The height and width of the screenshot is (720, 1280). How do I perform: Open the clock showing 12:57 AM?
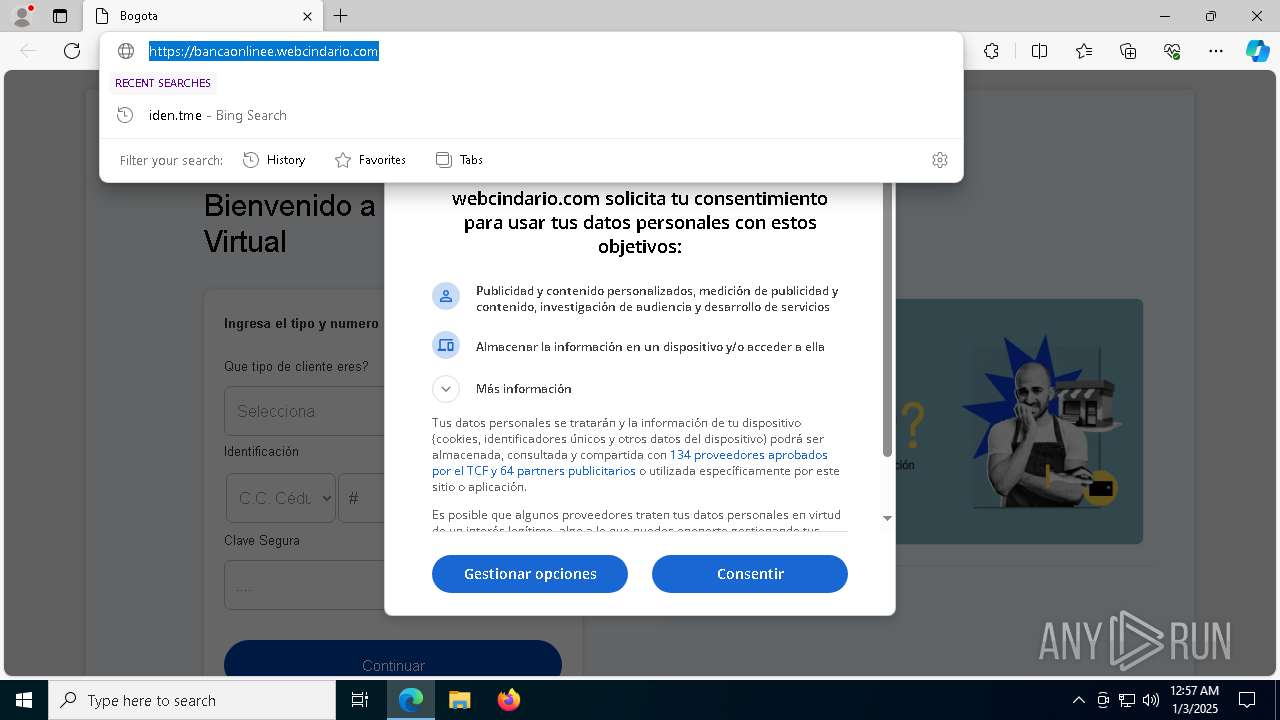(x=1194, y=700)
